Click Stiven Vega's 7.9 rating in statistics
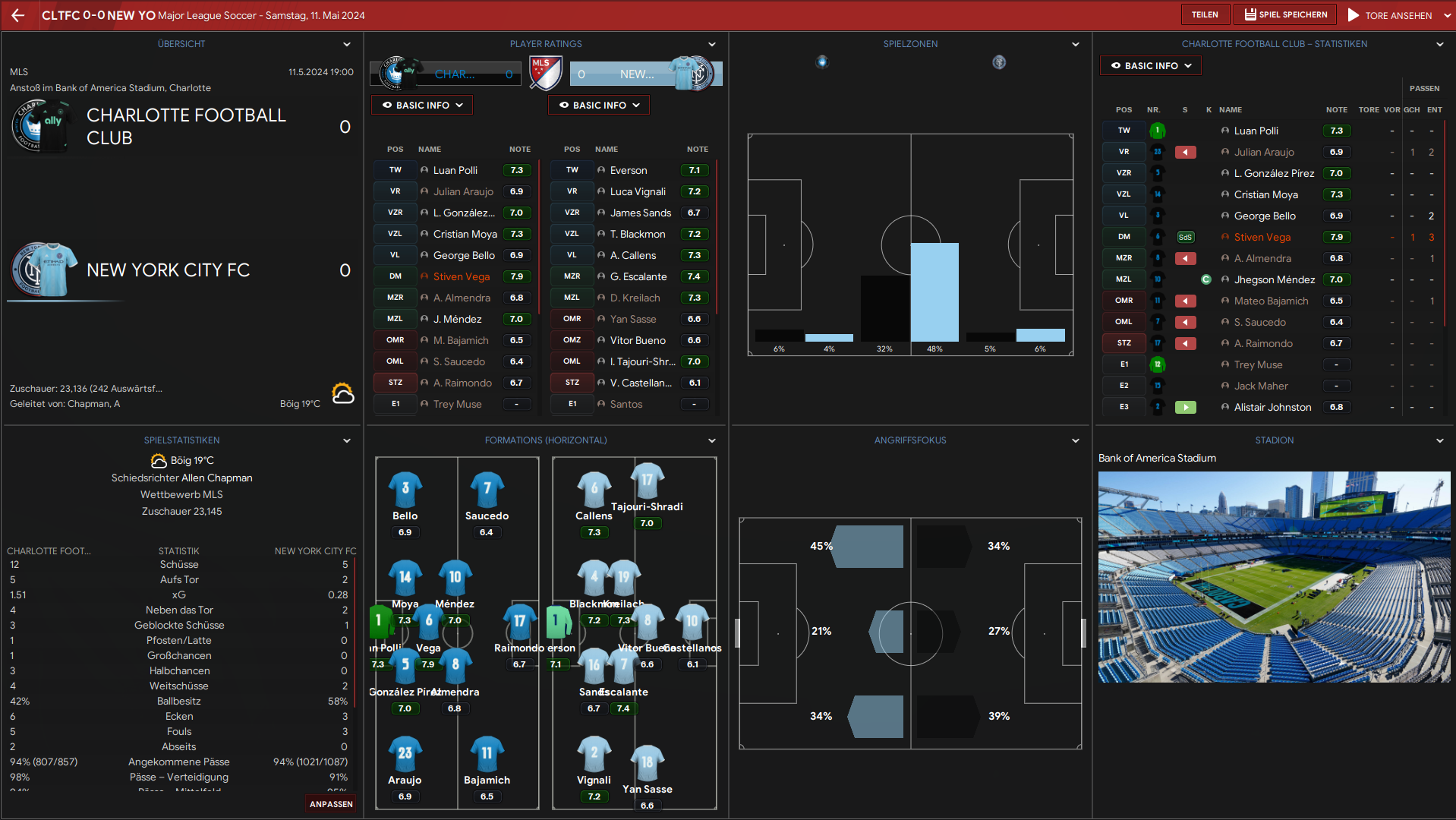1456x820 pixels. (x=1336, y=237)
